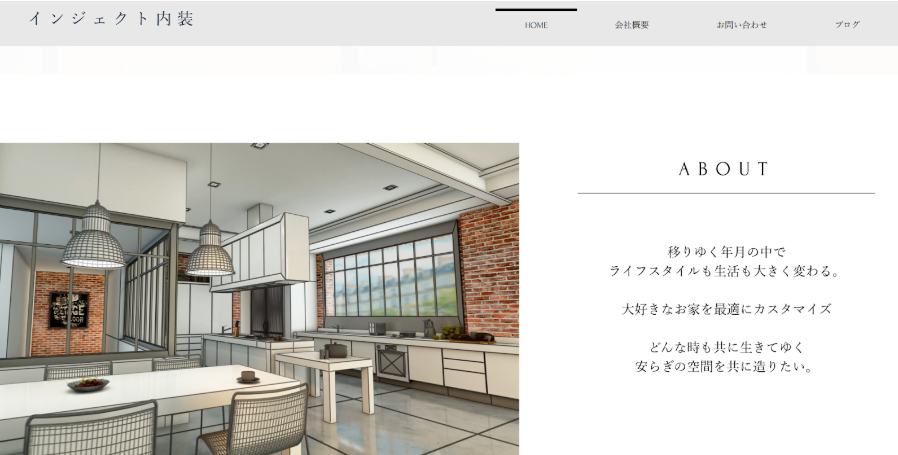Viewport: 898px width, 455px height.
Task: Click the line 安らぎの空間を共に造りたい。
Action: (x=726, y=366)
